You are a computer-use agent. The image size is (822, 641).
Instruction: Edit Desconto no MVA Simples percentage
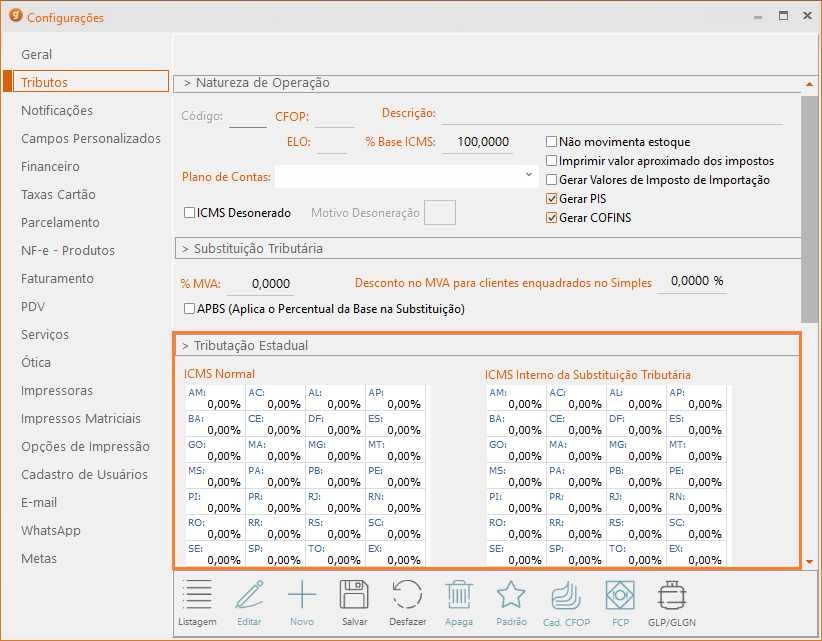pos(691,281)
